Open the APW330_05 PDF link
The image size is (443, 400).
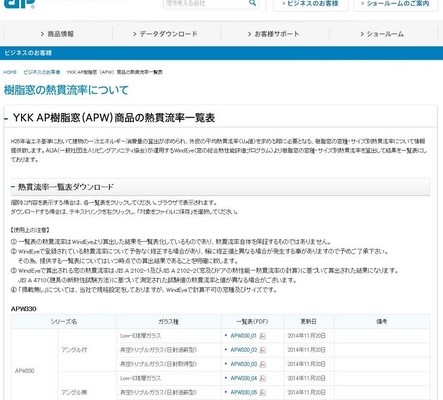click(x=244, y=393)
